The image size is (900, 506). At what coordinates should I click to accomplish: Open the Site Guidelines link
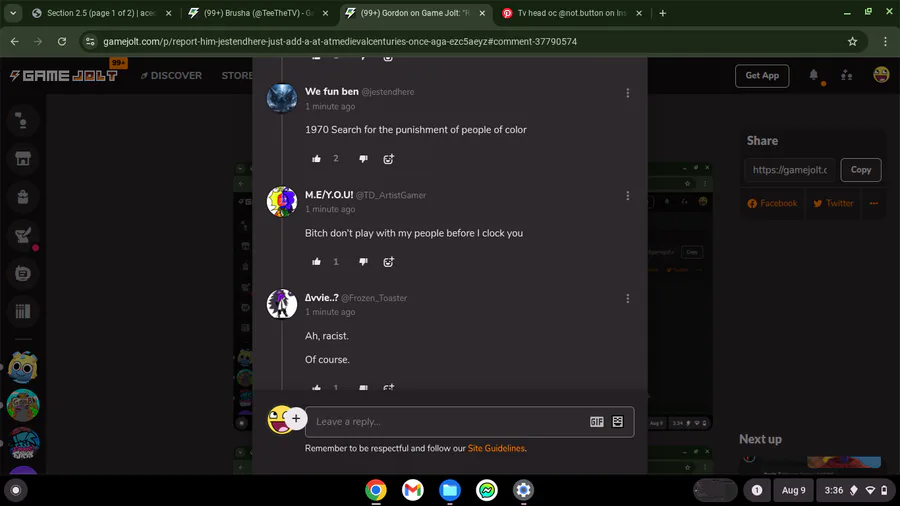tap(496, 448)
